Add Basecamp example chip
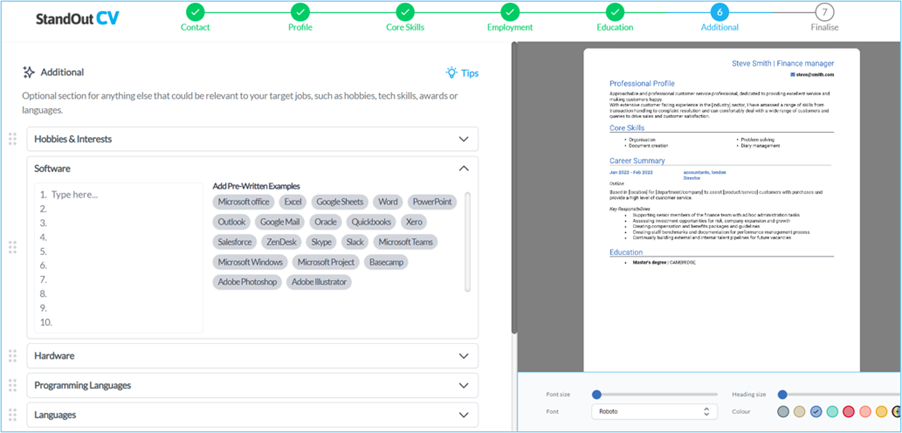The width and height of the screenshot is (902, 433). point(387,262)
